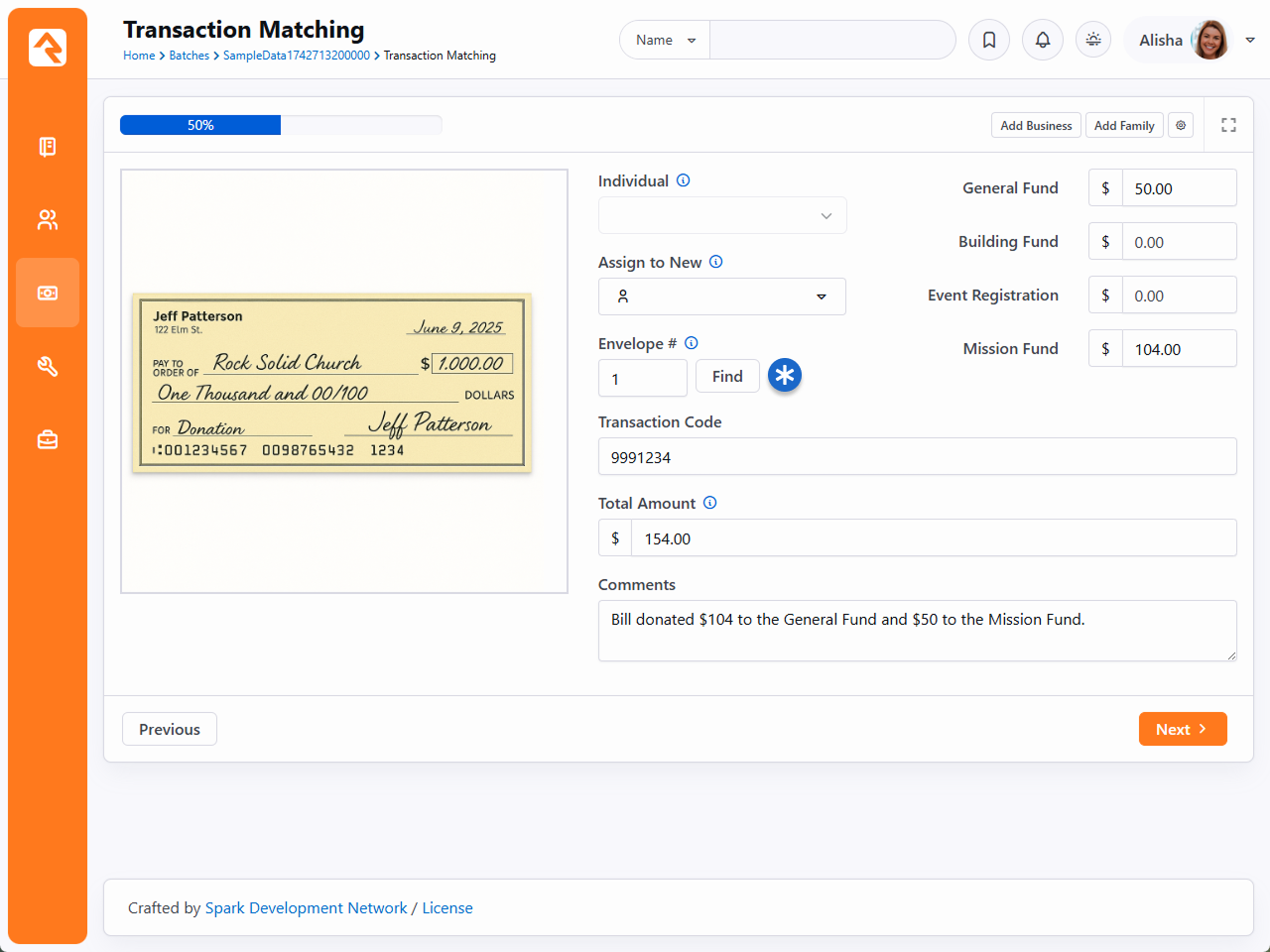Navigate to Batches breadcrumb link

[189, 56]
